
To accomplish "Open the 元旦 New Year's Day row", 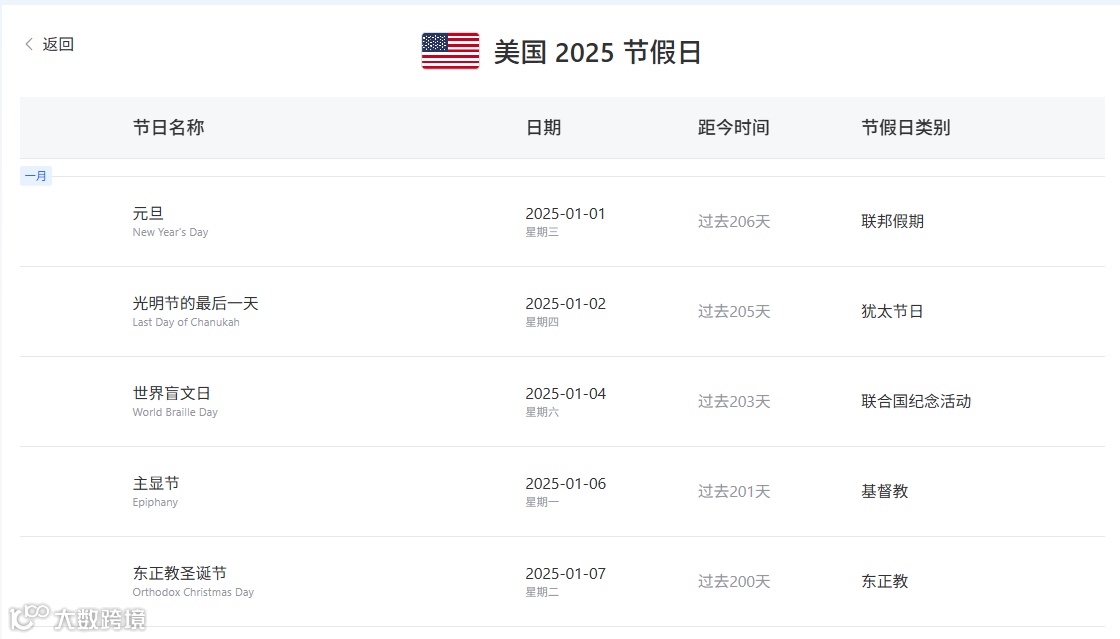I will click(562, 221).
